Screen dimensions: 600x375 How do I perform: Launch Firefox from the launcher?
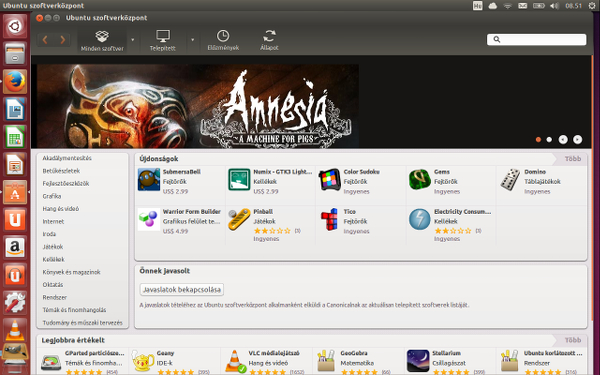(x=15, y=82)
